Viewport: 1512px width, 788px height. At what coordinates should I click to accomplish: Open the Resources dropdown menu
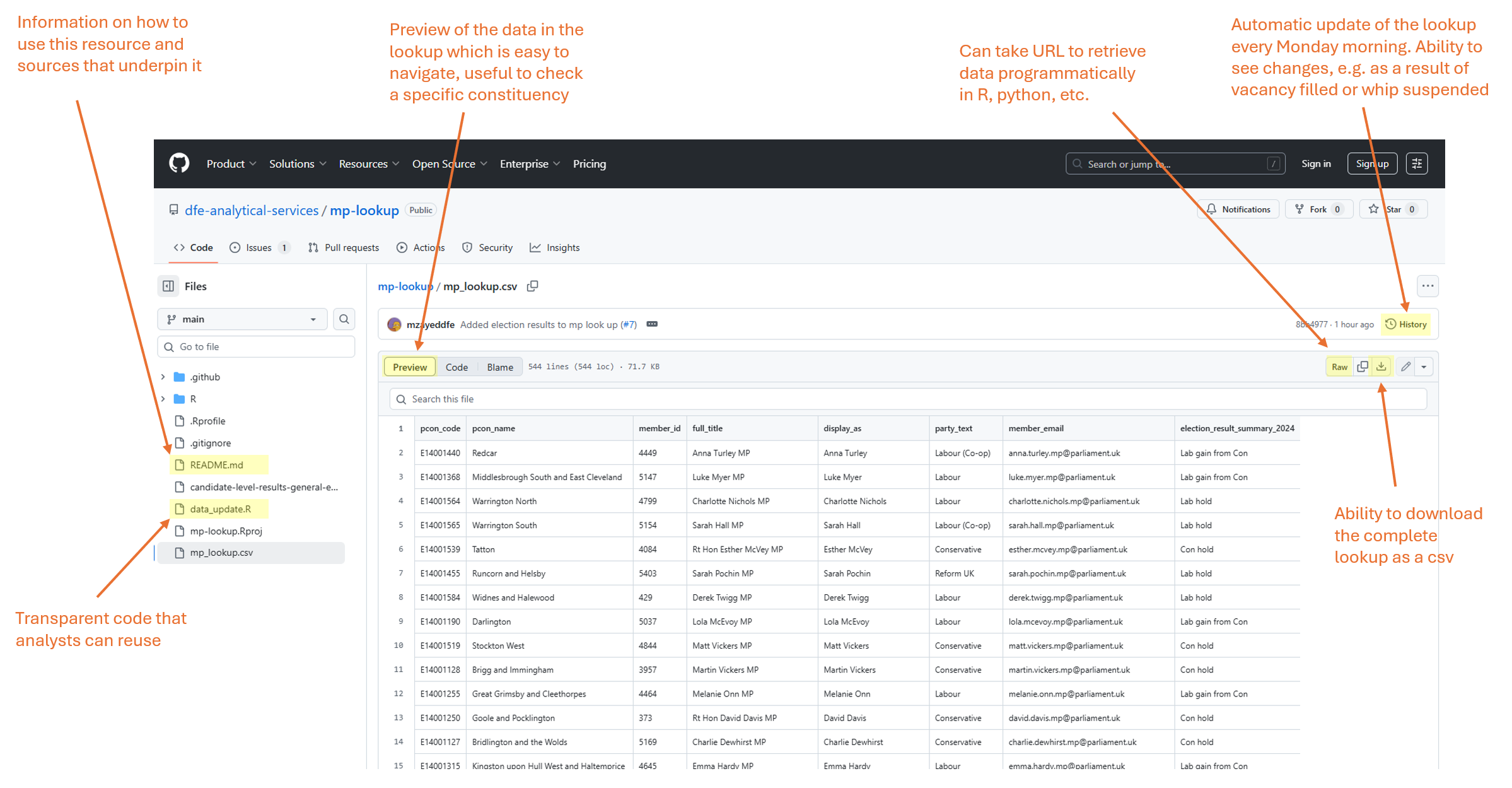coord(369,164)
